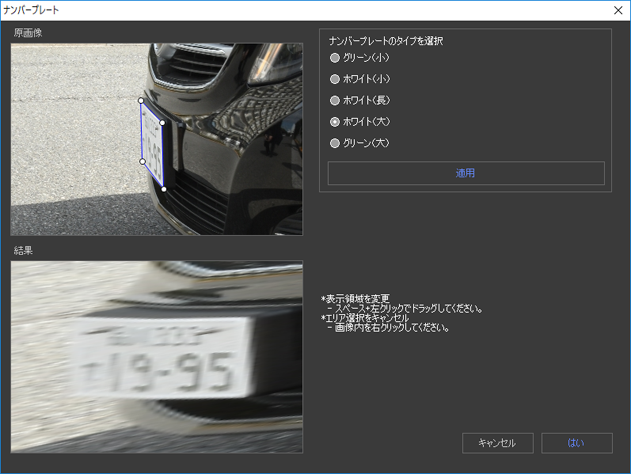
Task: Click the 原画像 panel label
Action: tap(28, 33)
